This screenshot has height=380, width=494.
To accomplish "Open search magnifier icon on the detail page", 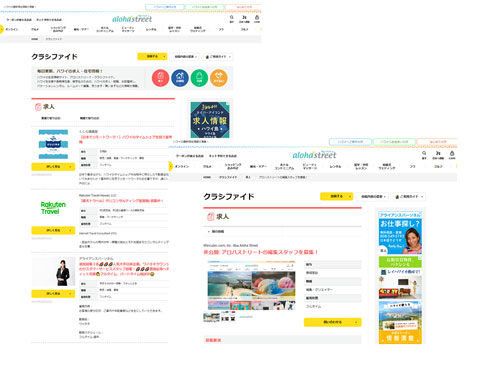I will pyautogui.click(x=424, y=153).
